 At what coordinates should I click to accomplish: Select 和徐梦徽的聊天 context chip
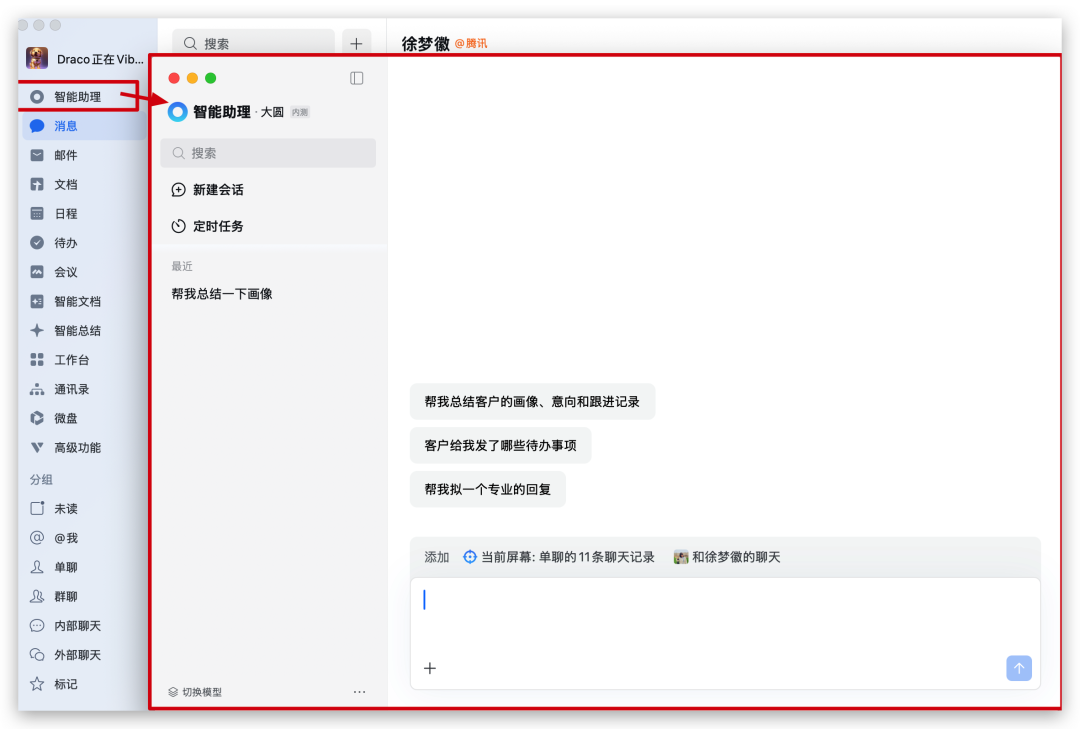tap(727, 557)
